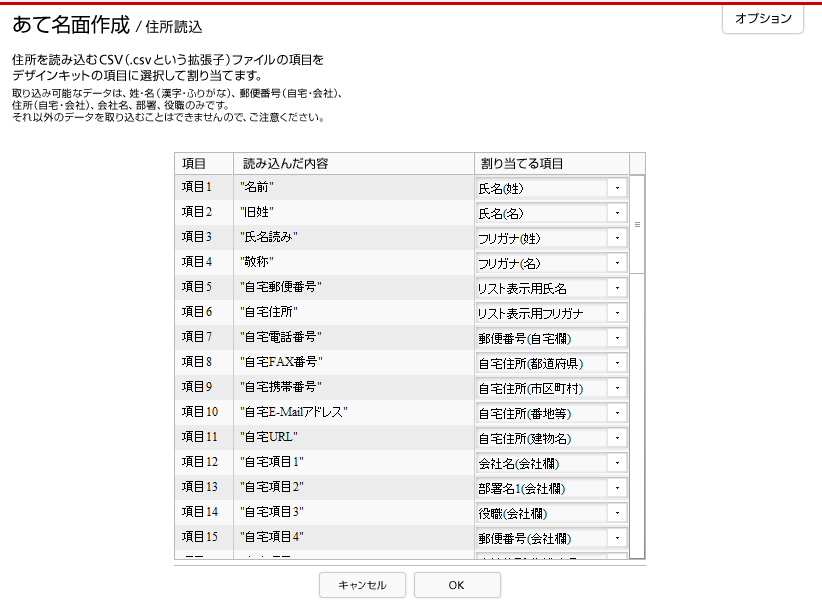Select the "自宅郵便番号" cell

click(x=354, y=287)
